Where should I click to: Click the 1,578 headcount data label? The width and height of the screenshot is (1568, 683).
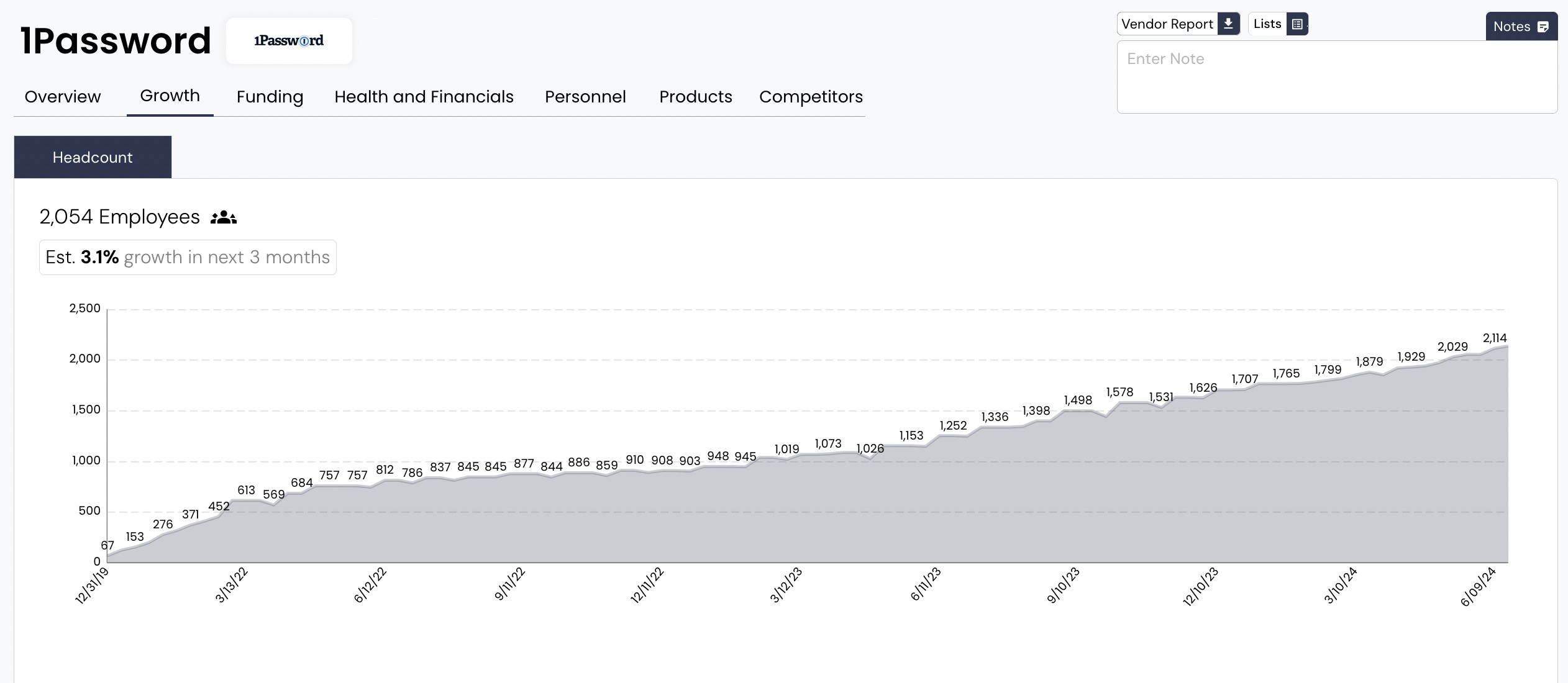point(1119,392)
